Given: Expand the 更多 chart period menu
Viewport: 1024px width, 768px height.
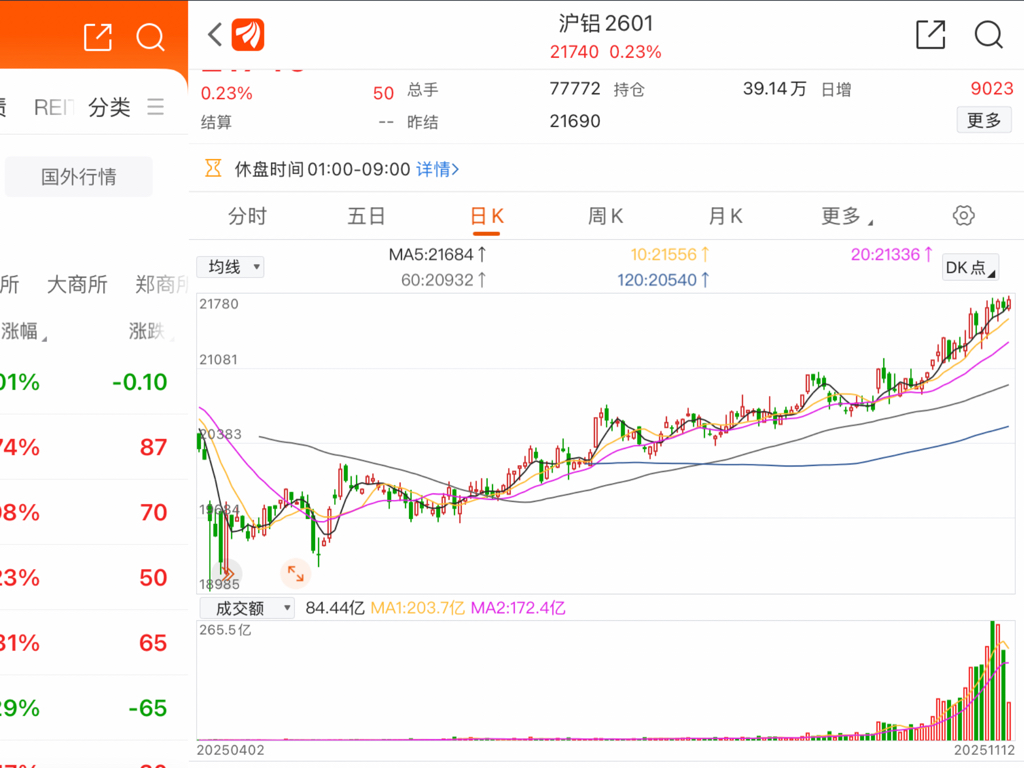Looking at the screenshot, I should point(846,216).
